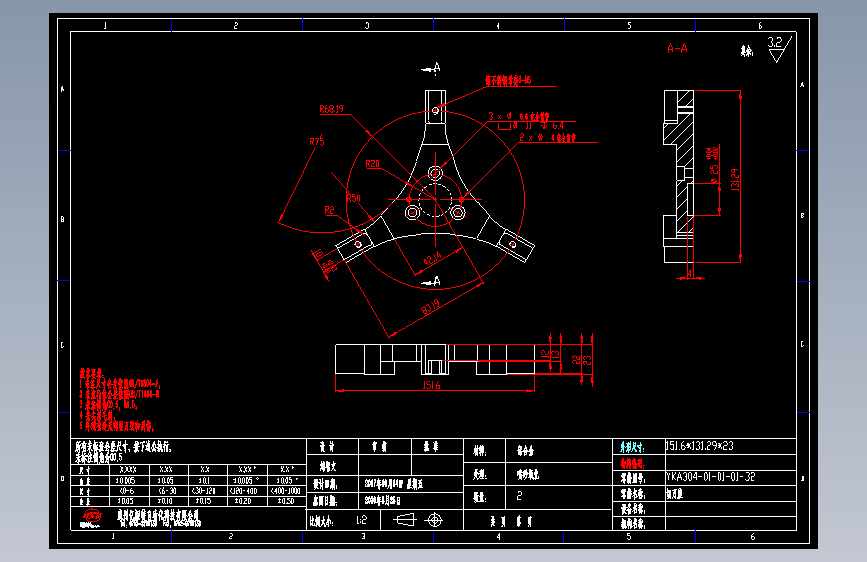Select the "6.4" counterbore depth value
Viewport: 867px width, 562px height.
pos(558,126)
